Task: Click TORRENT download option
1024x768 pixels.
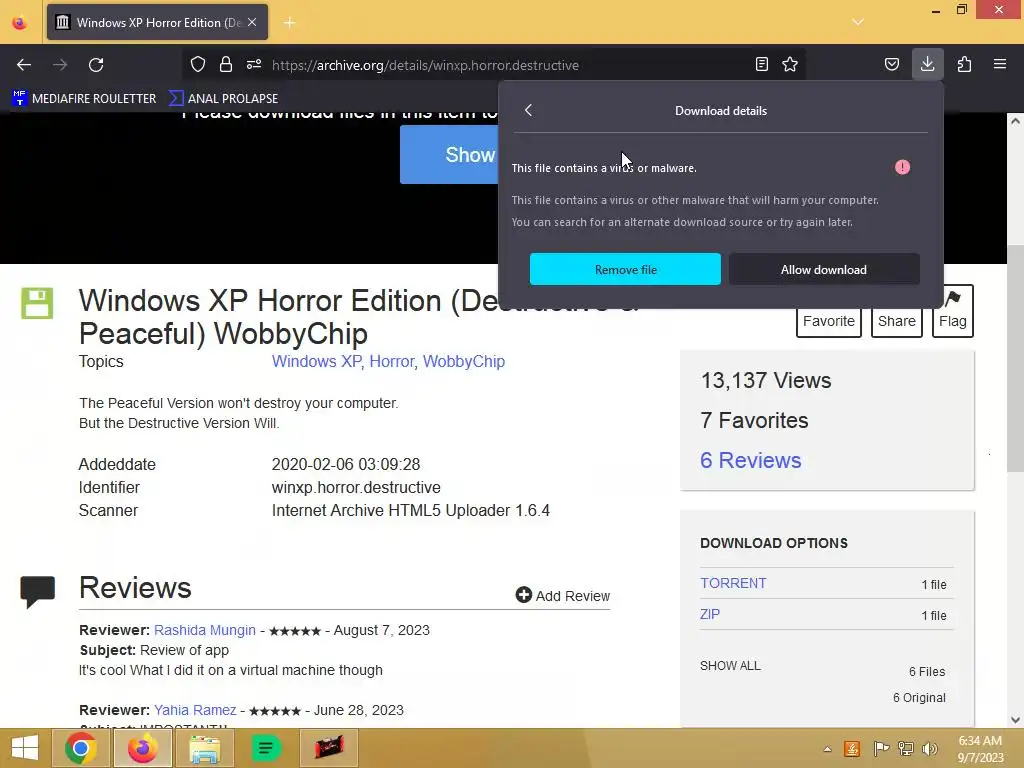Action: pyautogui.click(x=733, y=583)
